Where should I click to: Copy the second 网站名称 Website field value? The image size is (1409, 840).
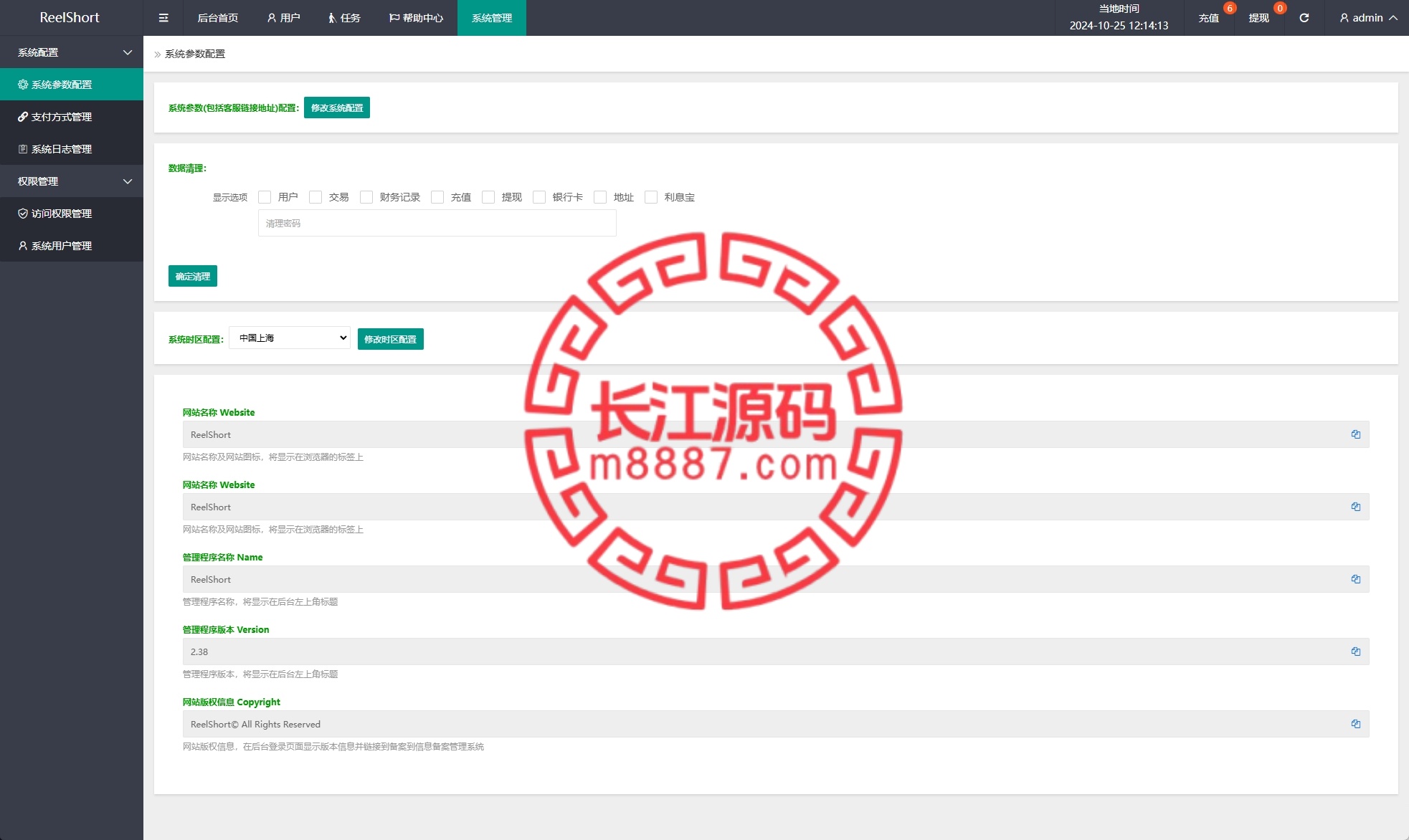1356,507
